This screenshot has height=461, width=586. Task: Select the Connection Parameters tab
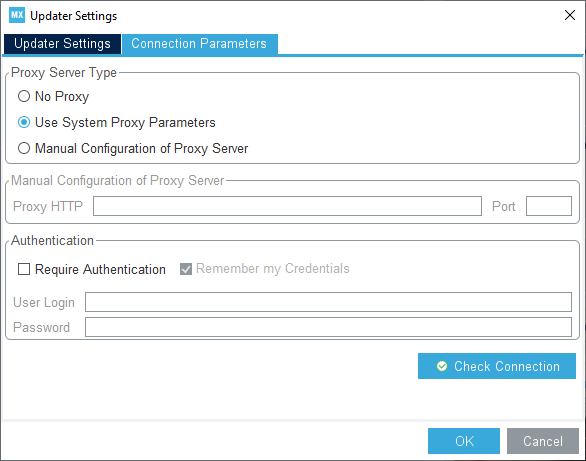point(200,44)
